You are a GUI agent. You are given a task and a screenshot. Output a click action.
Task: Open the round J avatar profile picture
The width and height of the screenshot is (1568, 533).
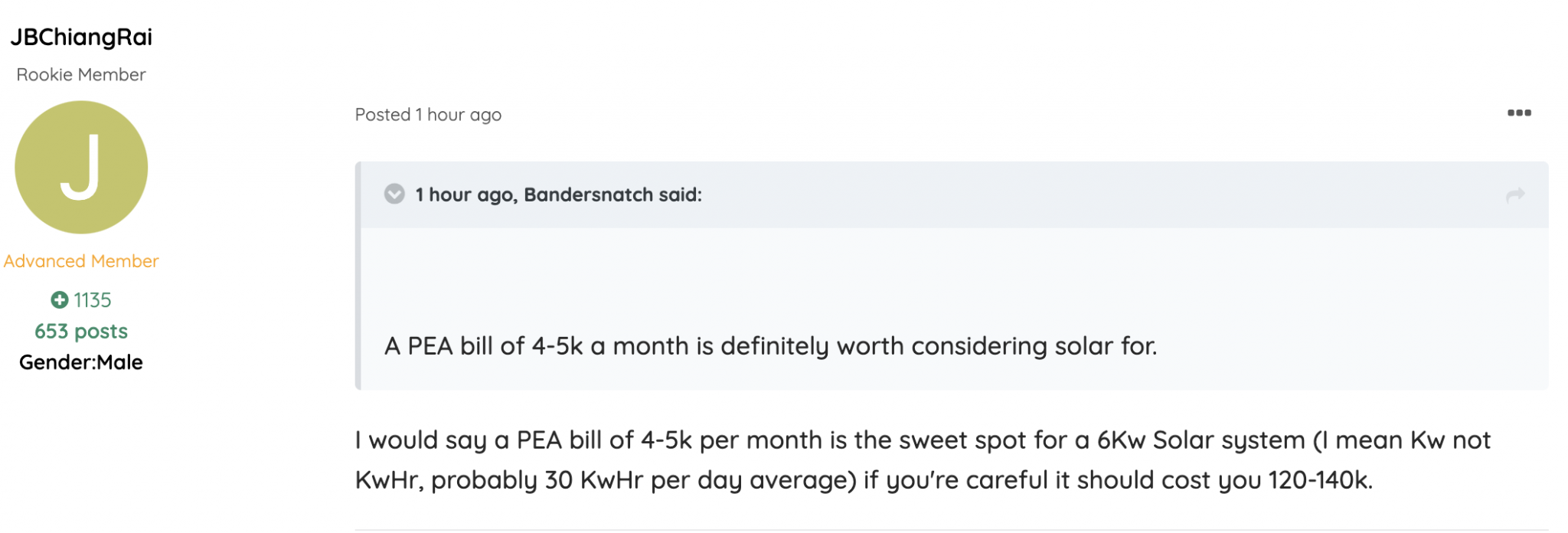click(81, 168)
